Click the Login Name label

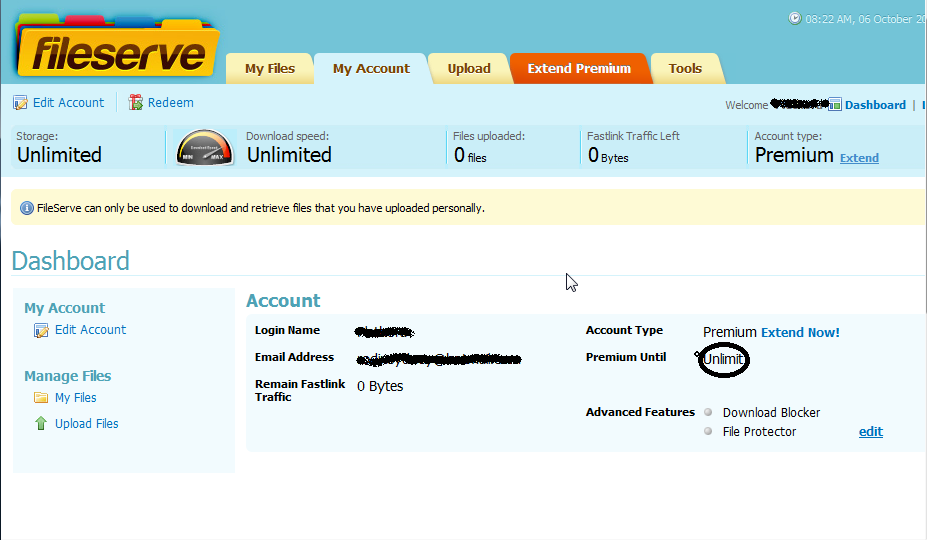pyautogui.click(x=287, y=330)
